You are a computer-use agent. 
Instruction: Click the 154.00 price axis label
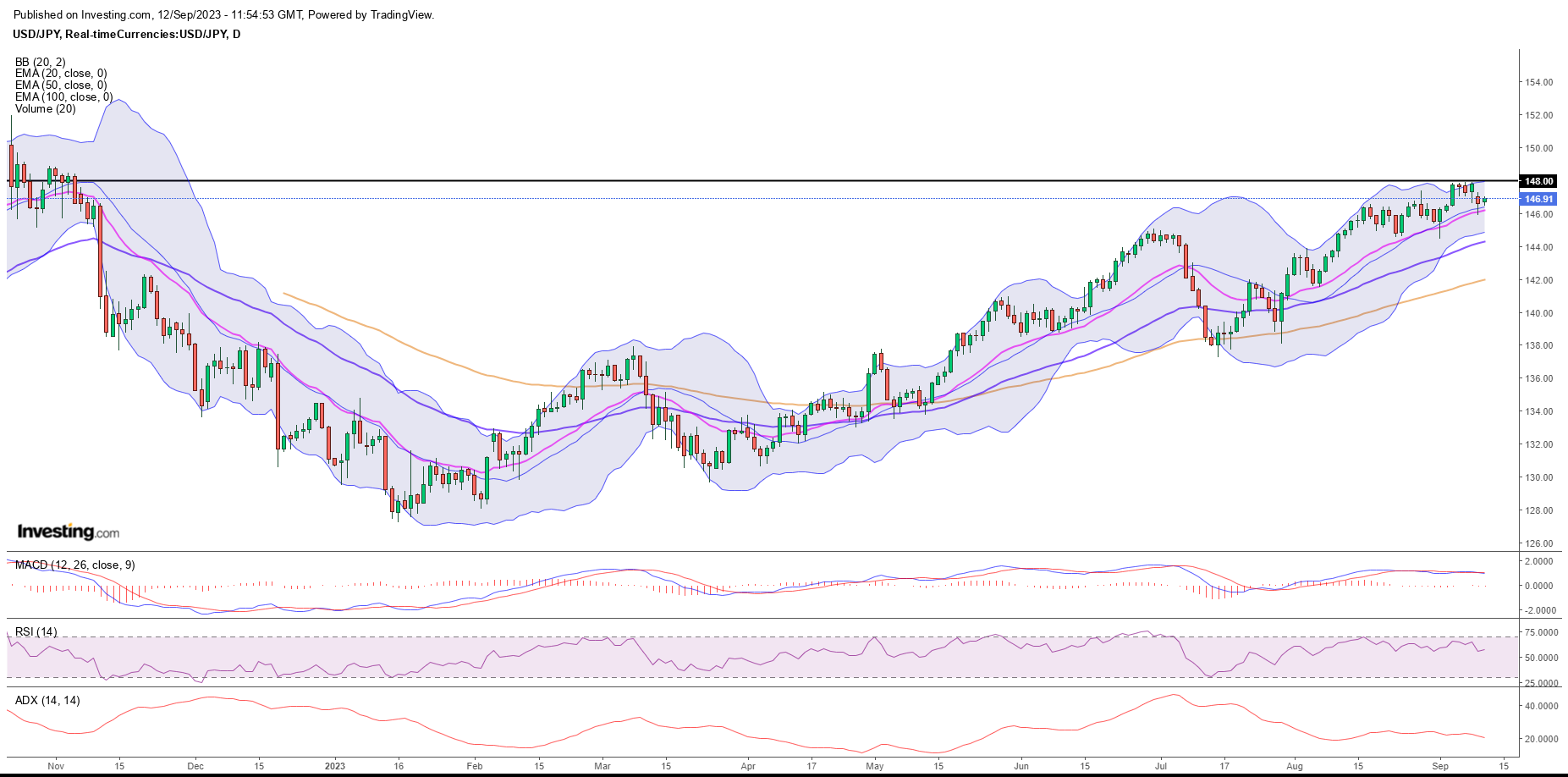point(1539,83)
